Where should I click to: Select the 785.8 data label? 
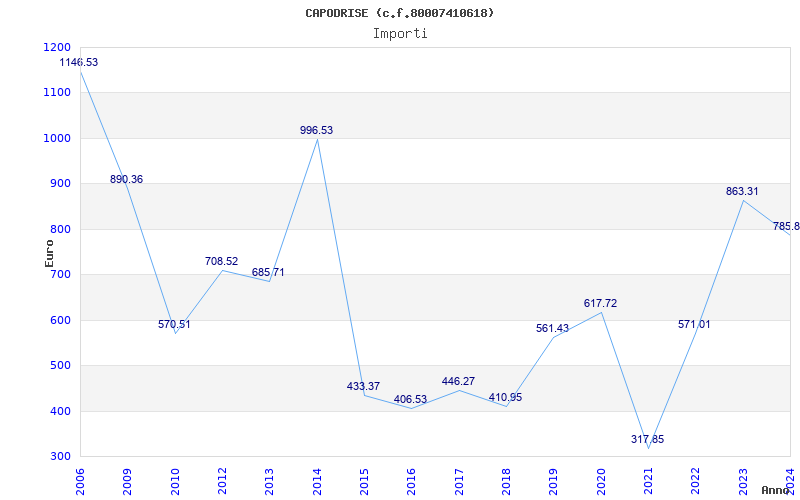click(786, 226)
